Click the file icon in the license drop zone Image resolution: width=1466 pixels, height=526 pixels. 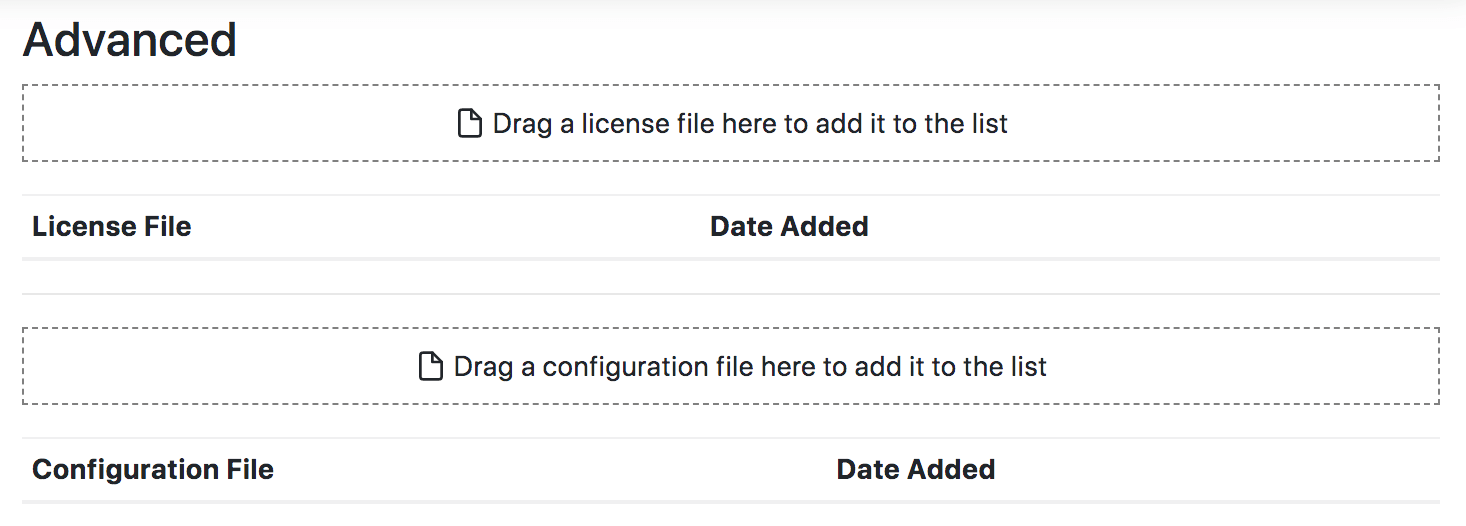(x=469, y=124)
